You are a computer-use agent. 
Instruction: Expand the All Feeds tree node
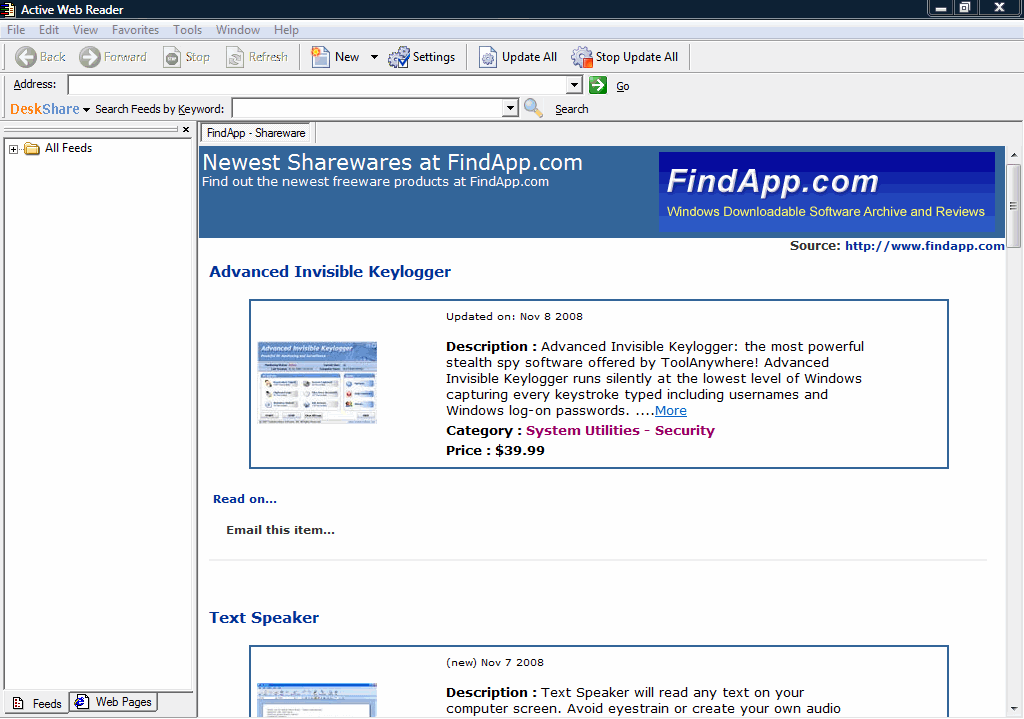coord(13,150)
